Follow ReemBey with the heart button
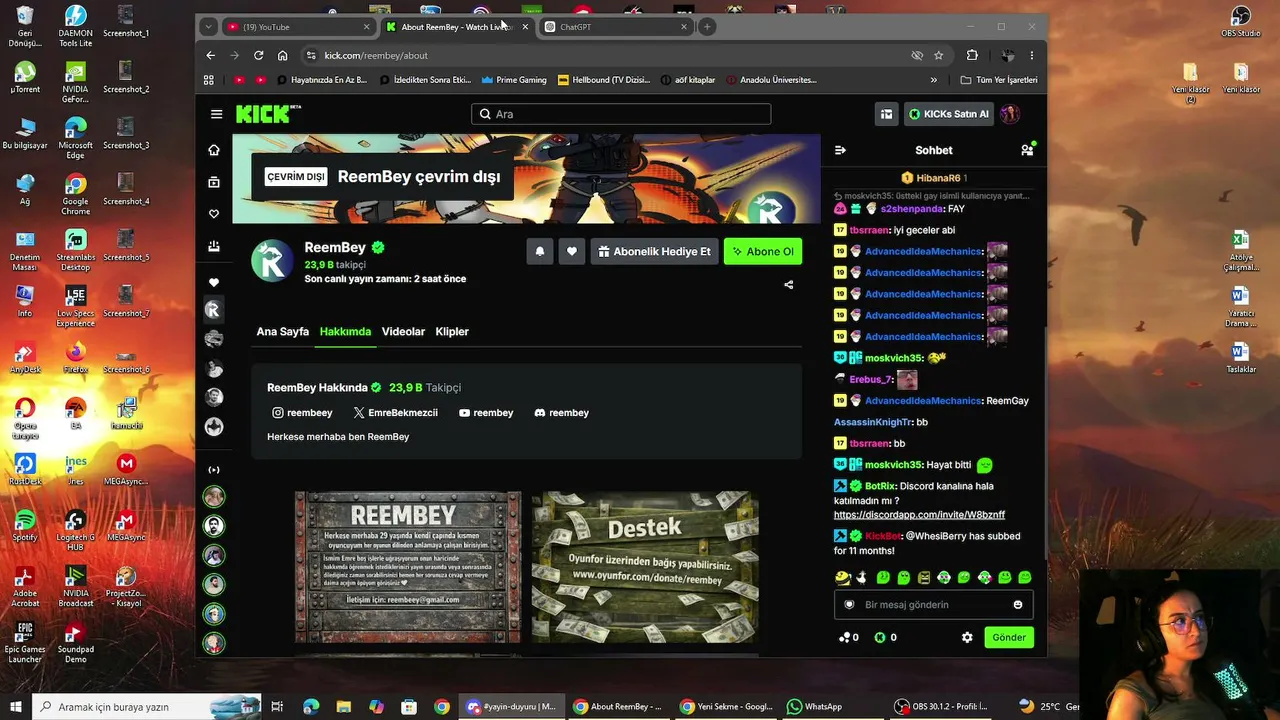 572,251
